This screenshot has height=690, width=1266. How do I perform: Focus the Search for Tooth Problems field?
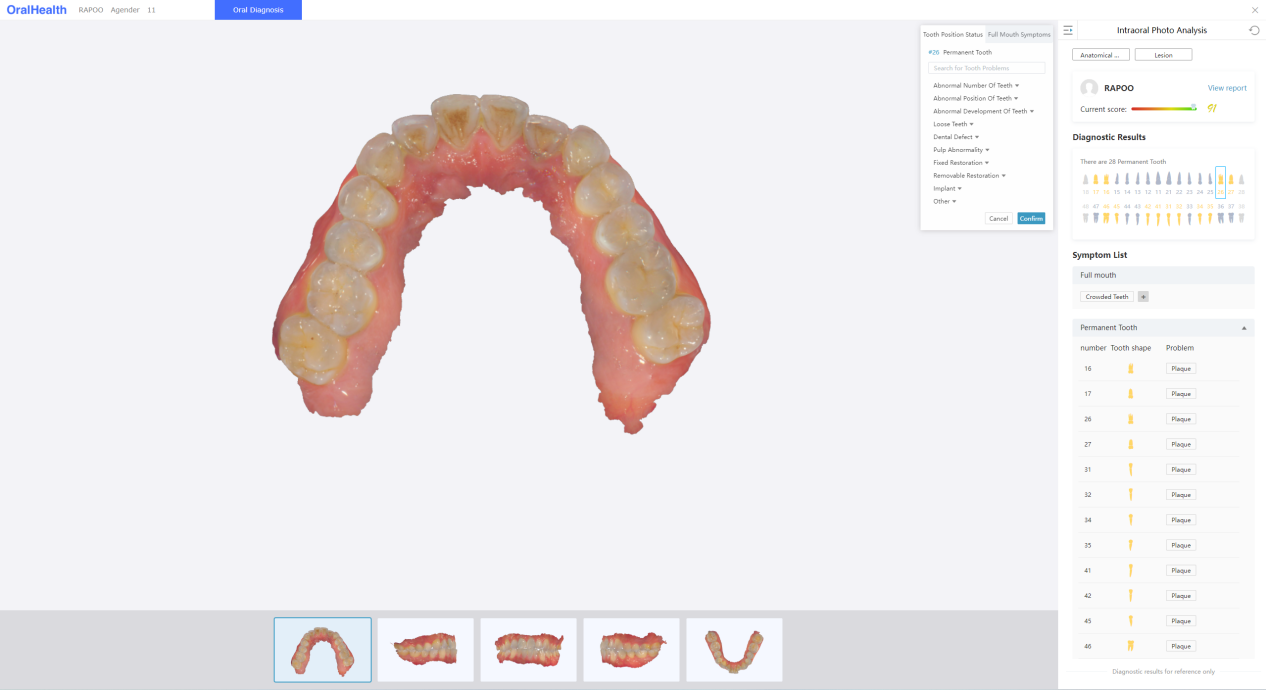coord(986,68)
